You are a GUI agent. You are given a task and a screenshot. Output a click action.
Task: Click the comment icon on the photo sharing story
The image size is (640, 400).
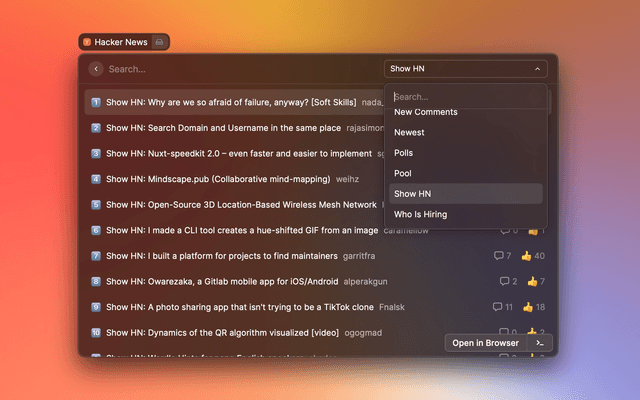(x=498, y=307)
